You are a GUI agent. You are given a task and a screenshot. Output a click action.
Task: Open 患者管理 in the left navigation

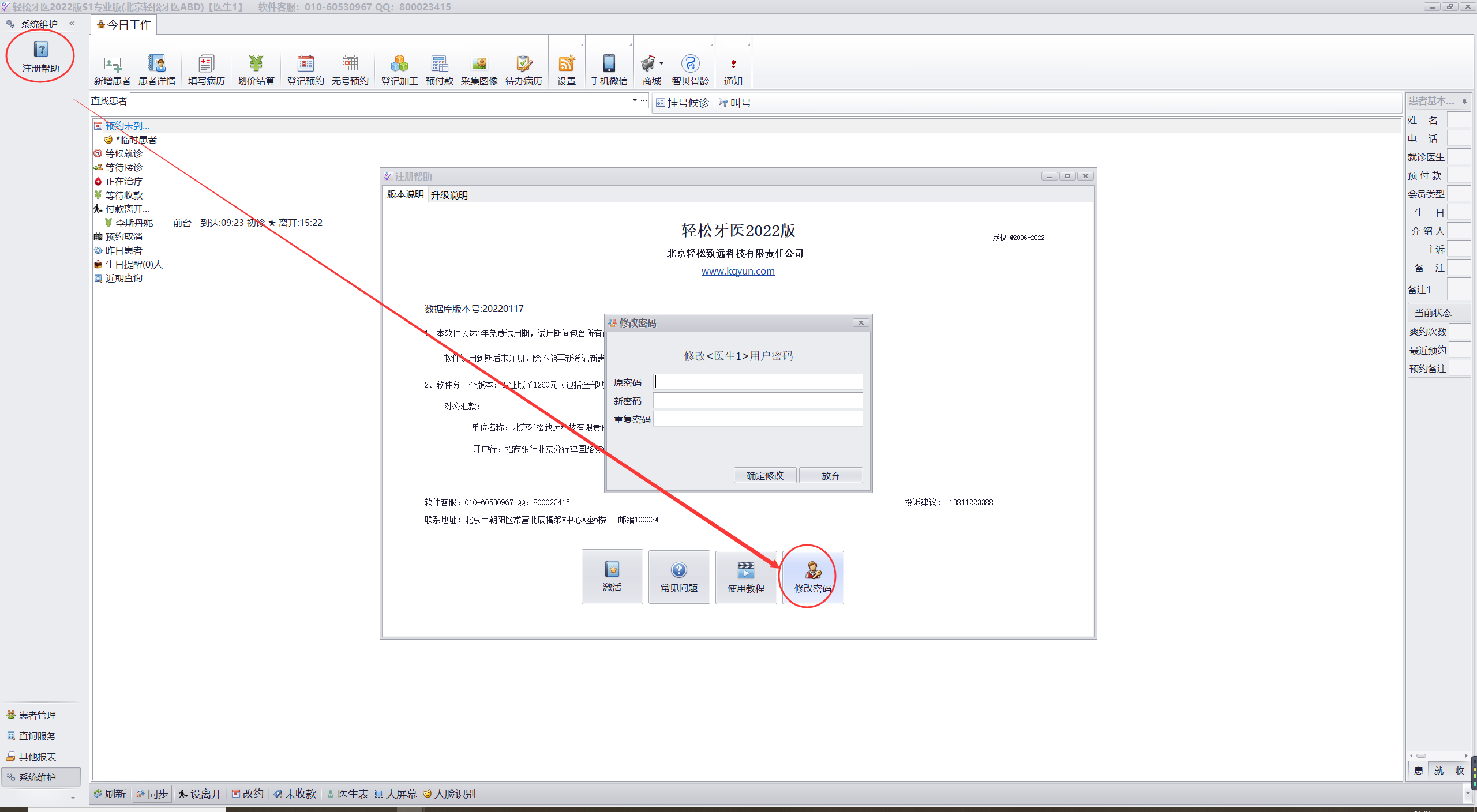coord(38,715)
